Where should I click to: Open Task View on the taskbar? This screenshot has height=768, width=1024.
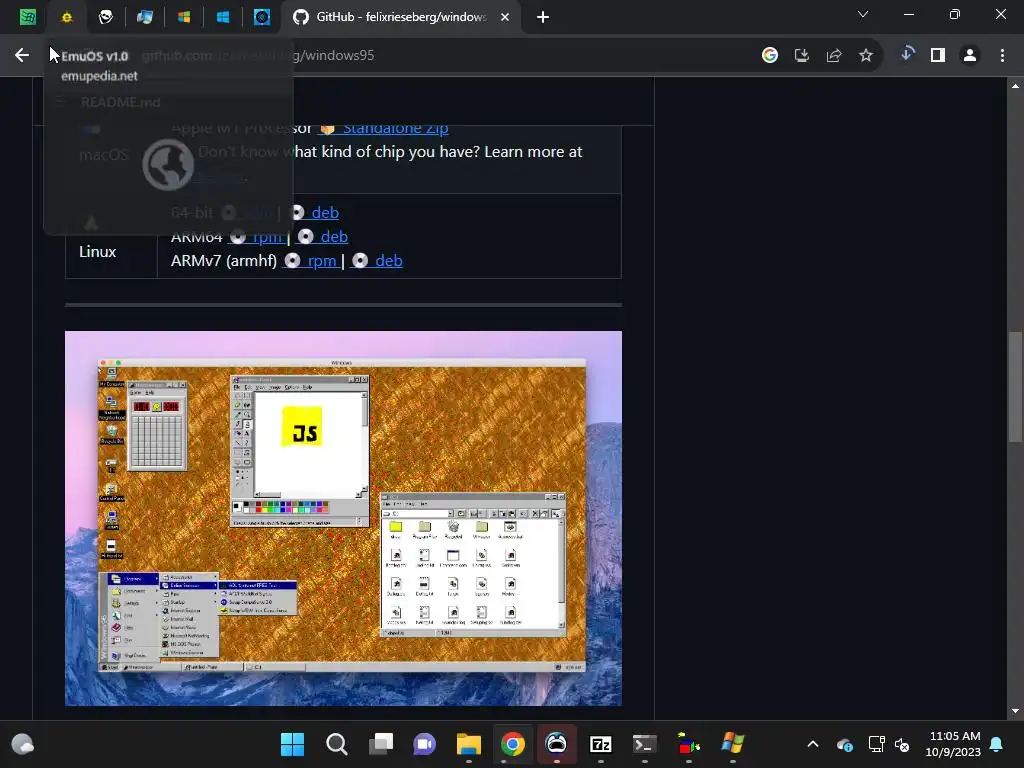pos(381,744)
